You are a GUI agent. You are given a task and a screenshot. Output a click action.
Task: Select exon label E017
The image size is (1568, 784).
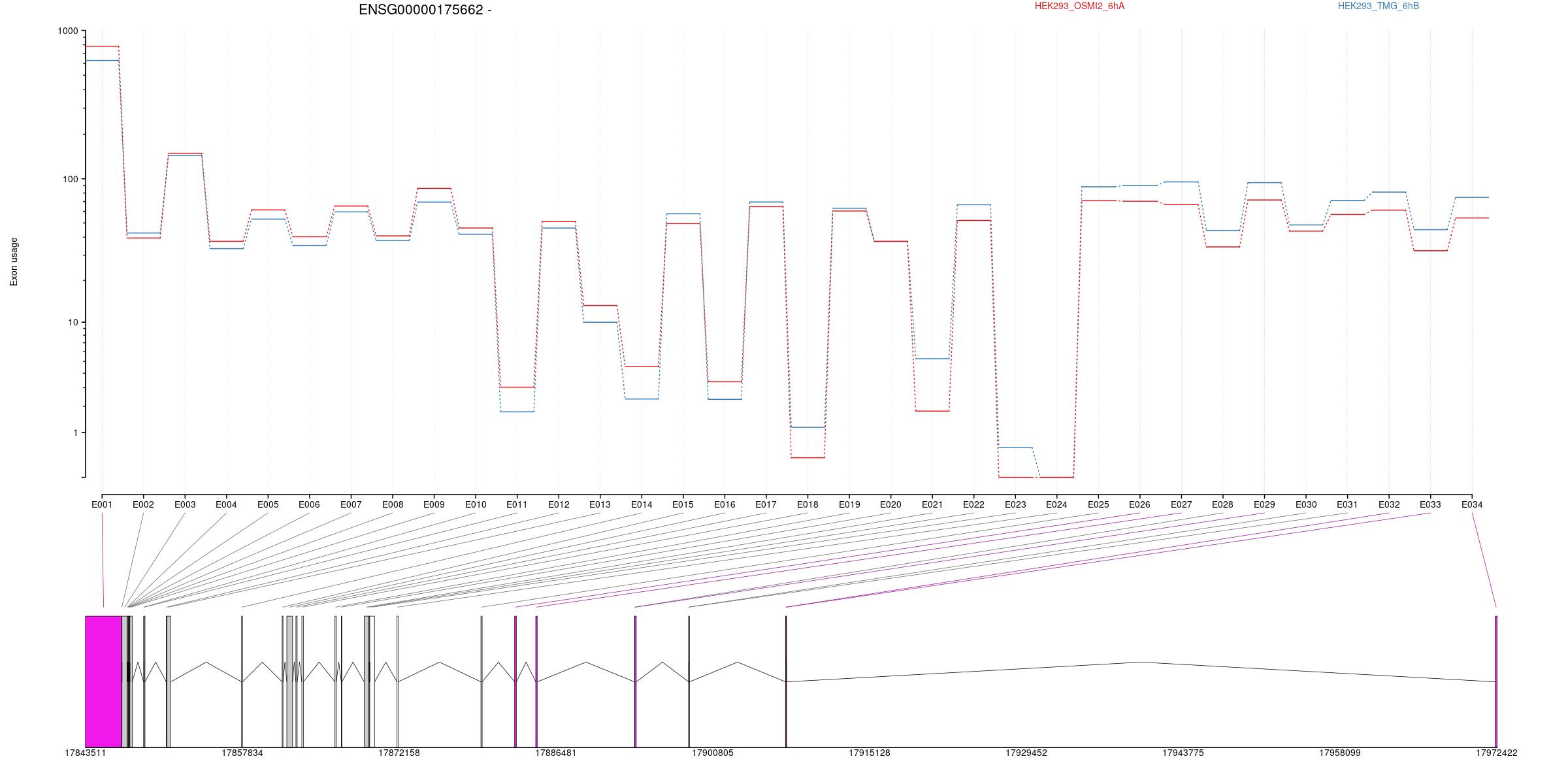coord(766,504)
